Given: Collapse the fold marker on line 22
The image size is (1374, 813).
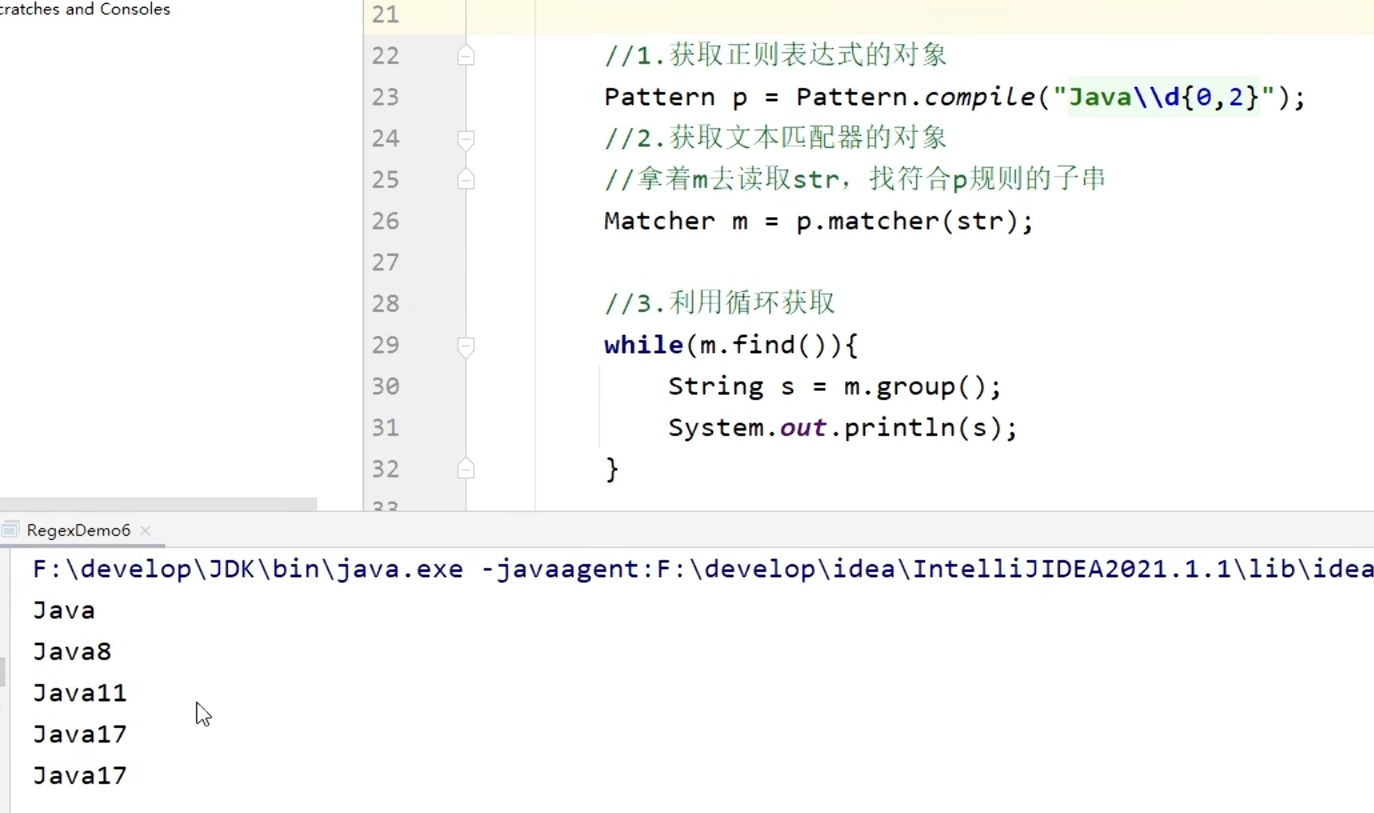Looking at the screenshot, I should tap(466, 56).
